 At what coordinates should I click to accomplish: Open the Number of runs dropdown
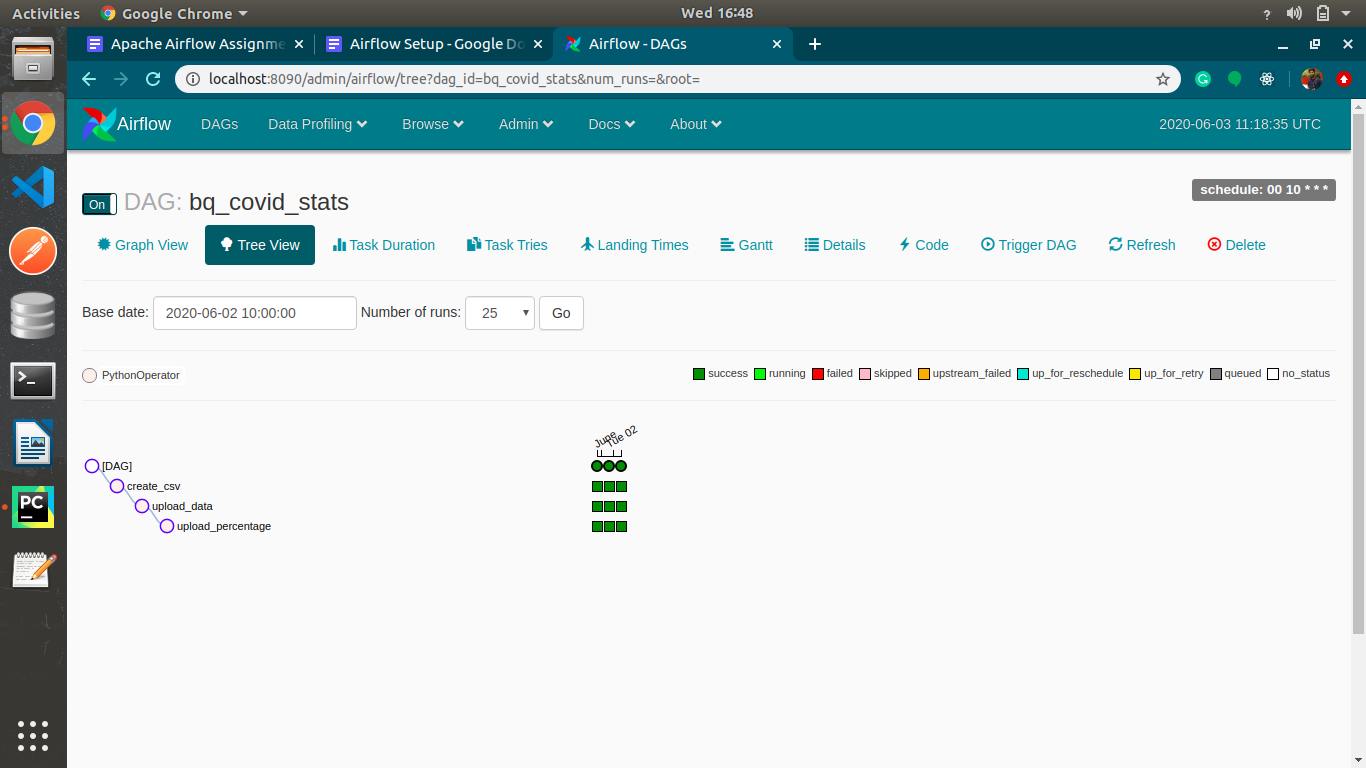click(x=500, y=313)
